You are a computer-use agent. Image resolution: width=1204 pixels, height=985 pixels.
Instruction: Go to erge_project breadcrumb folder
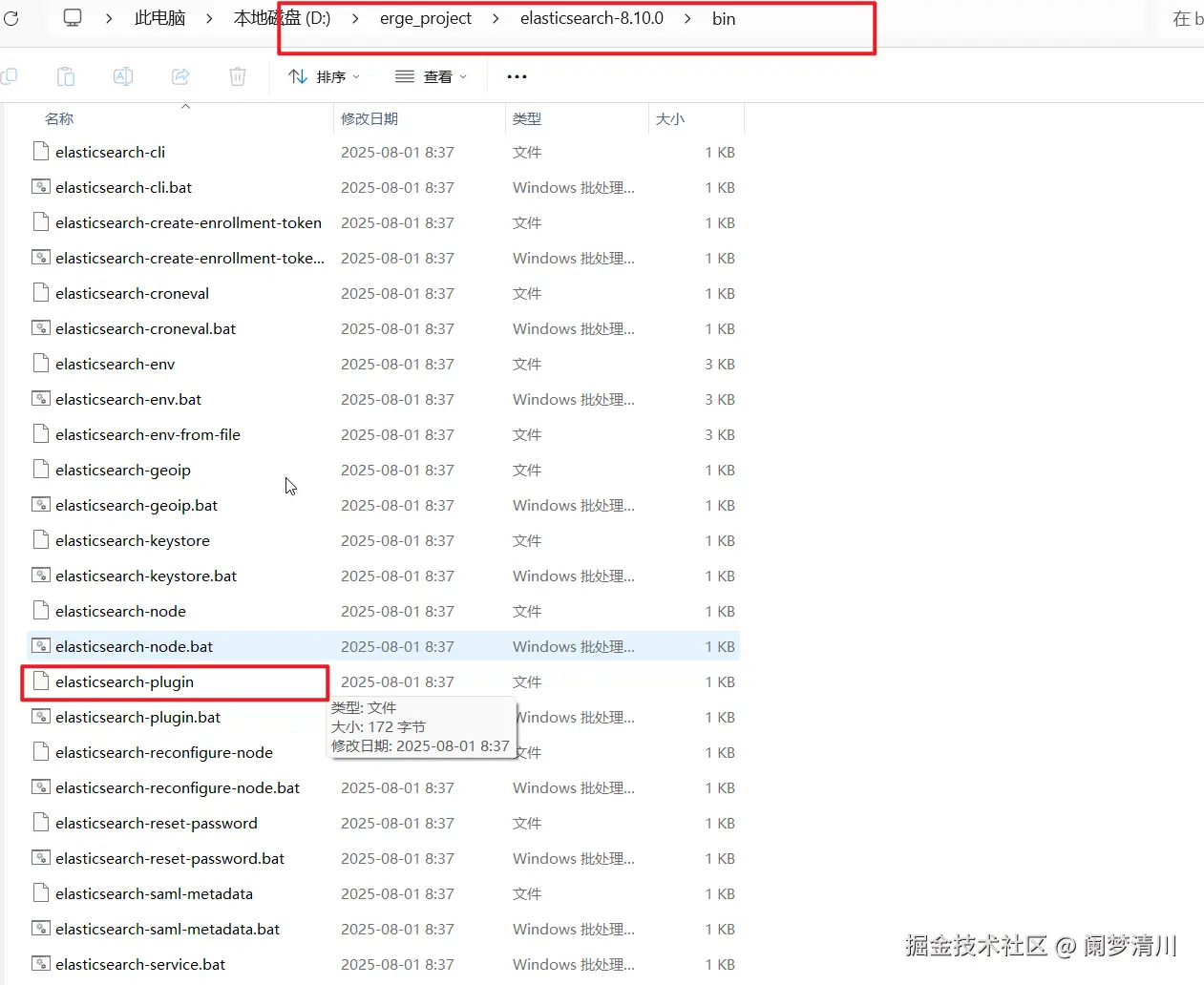pos(426,18)
